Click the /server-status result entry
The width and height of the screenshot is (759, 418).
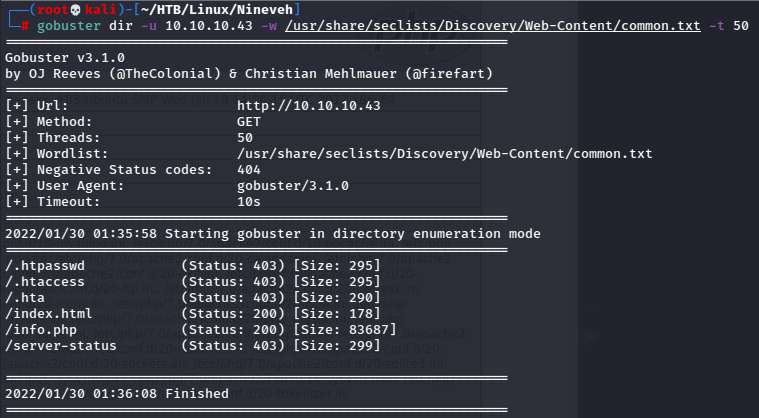click(59, 345)
